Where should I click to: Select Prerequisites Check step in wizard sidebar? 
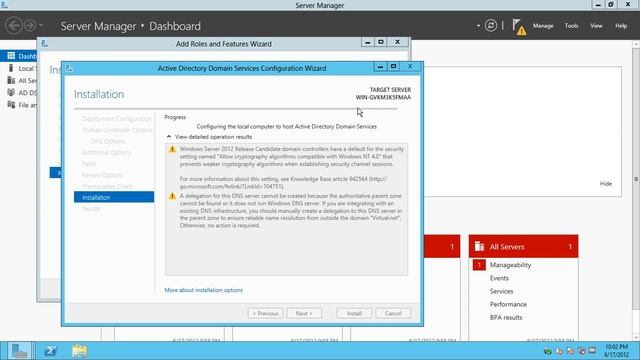click(107, 186)
